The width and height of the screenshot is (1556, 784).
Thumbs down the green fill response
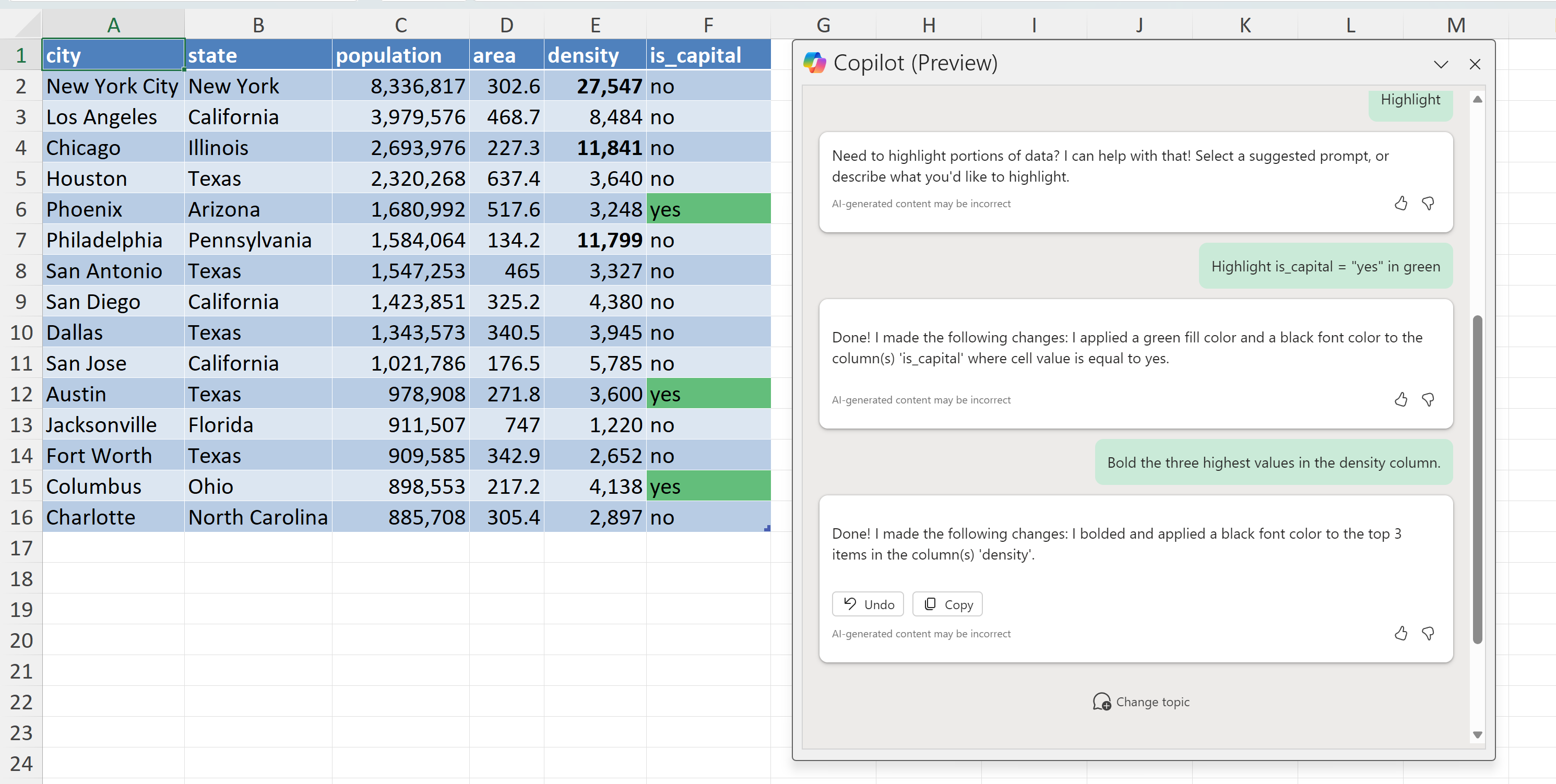click(1428, 399)
